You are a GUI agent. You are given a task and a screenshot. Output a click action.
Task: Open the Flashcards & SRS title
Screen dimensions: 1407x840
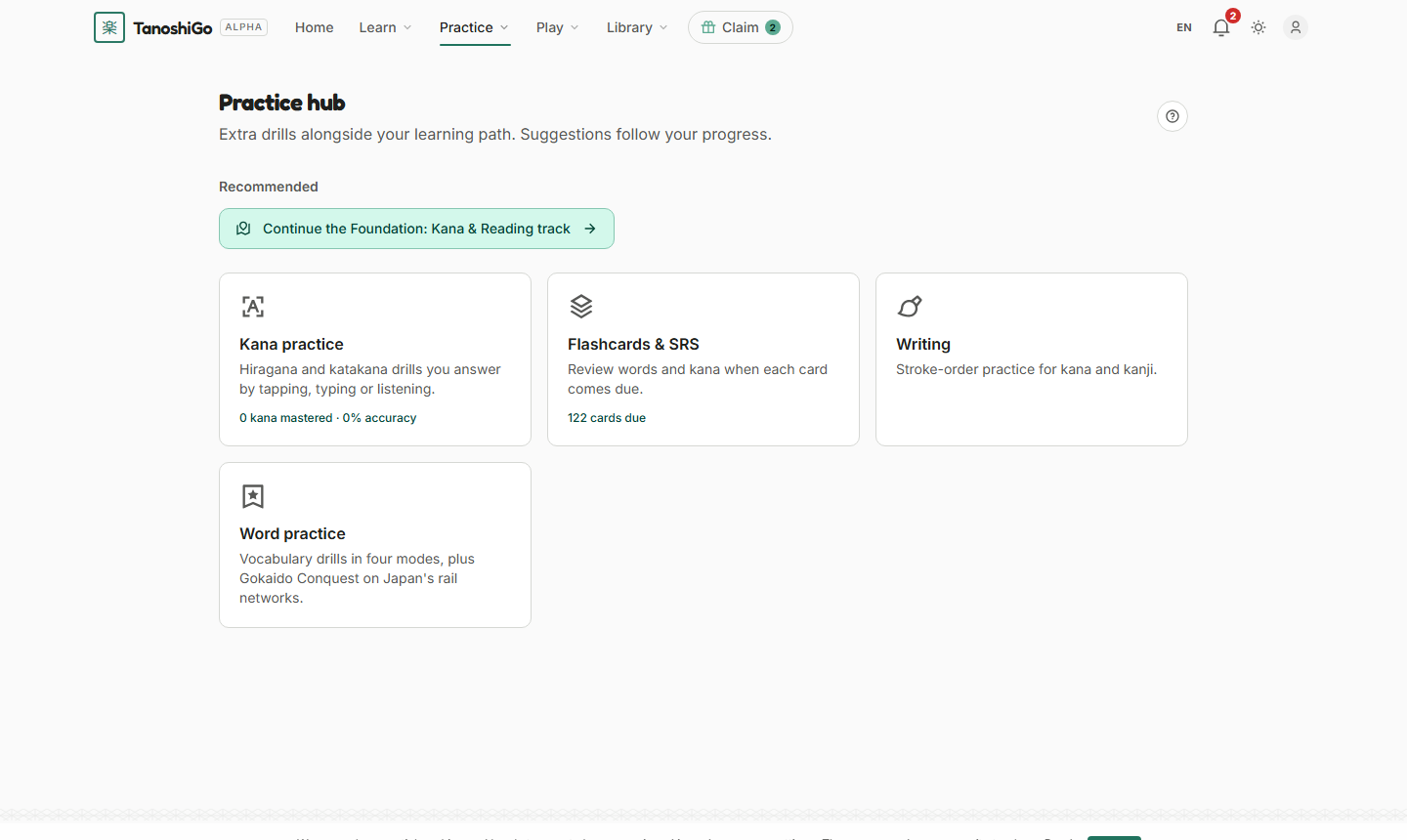coord(633,344)
